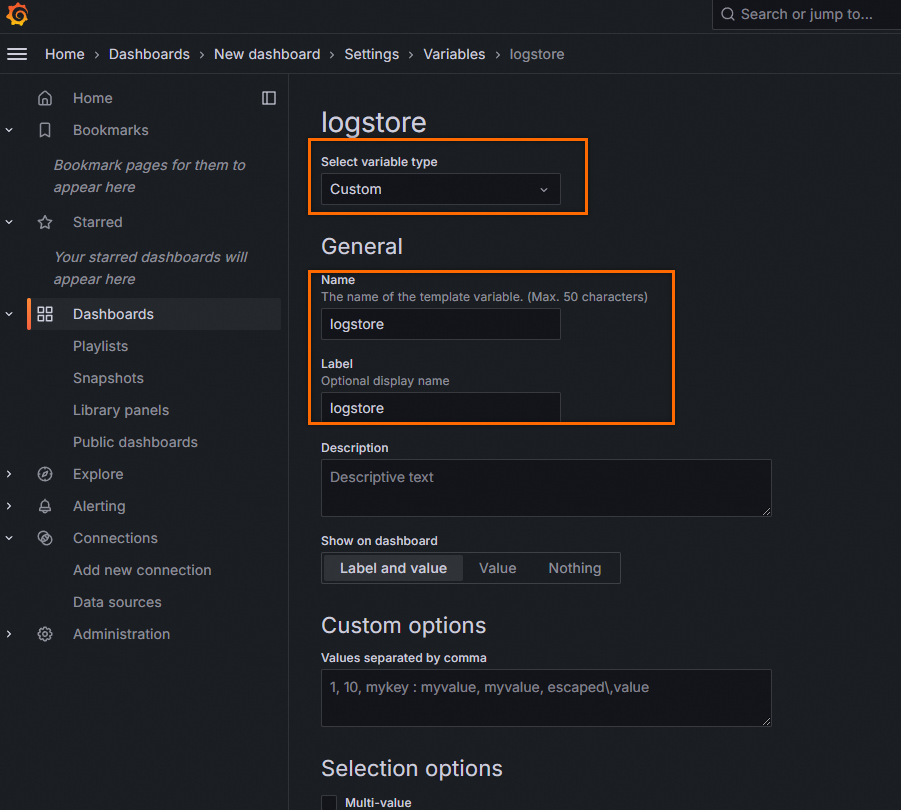Open New dashboard breadcrumb link

[x=267, y=54]
